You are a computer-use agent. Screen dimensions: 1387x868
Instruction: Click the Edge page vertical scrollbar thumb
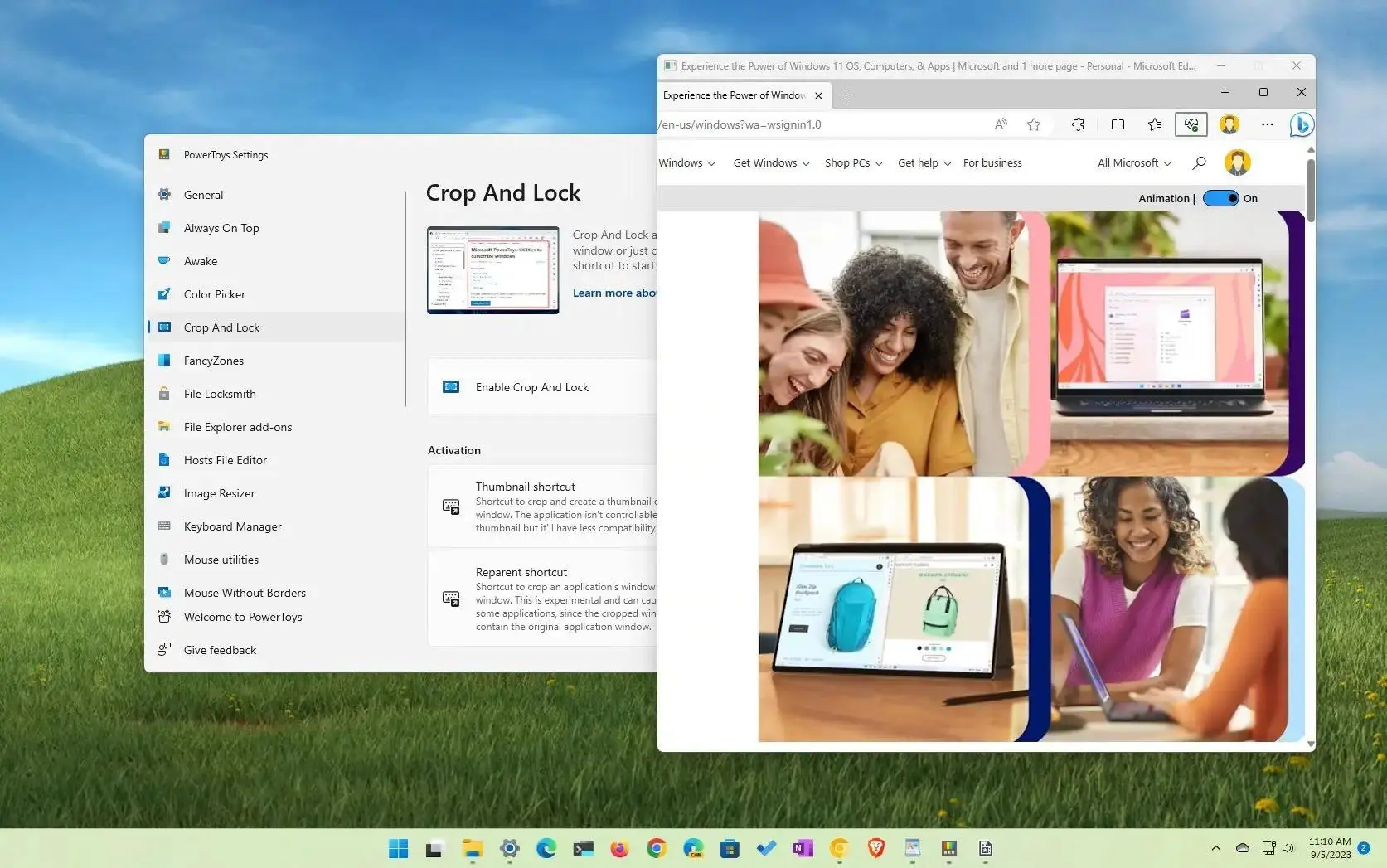[x=1310, y=190]
